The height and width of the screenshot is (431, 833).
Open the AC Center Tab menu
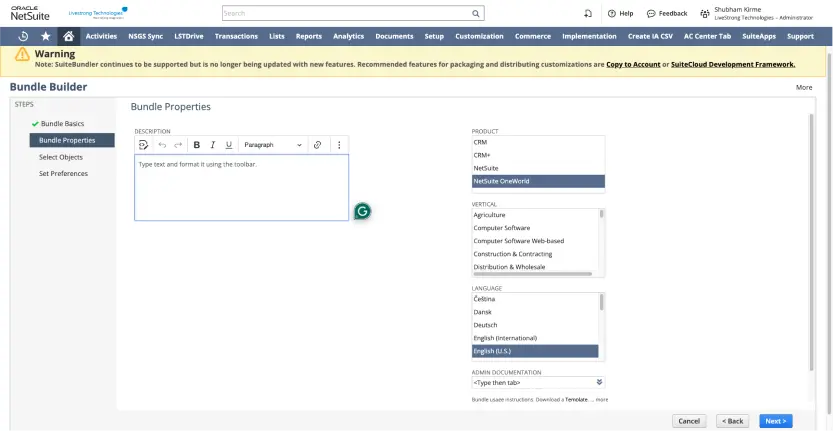pyautogui.click(x=707, y=36)
